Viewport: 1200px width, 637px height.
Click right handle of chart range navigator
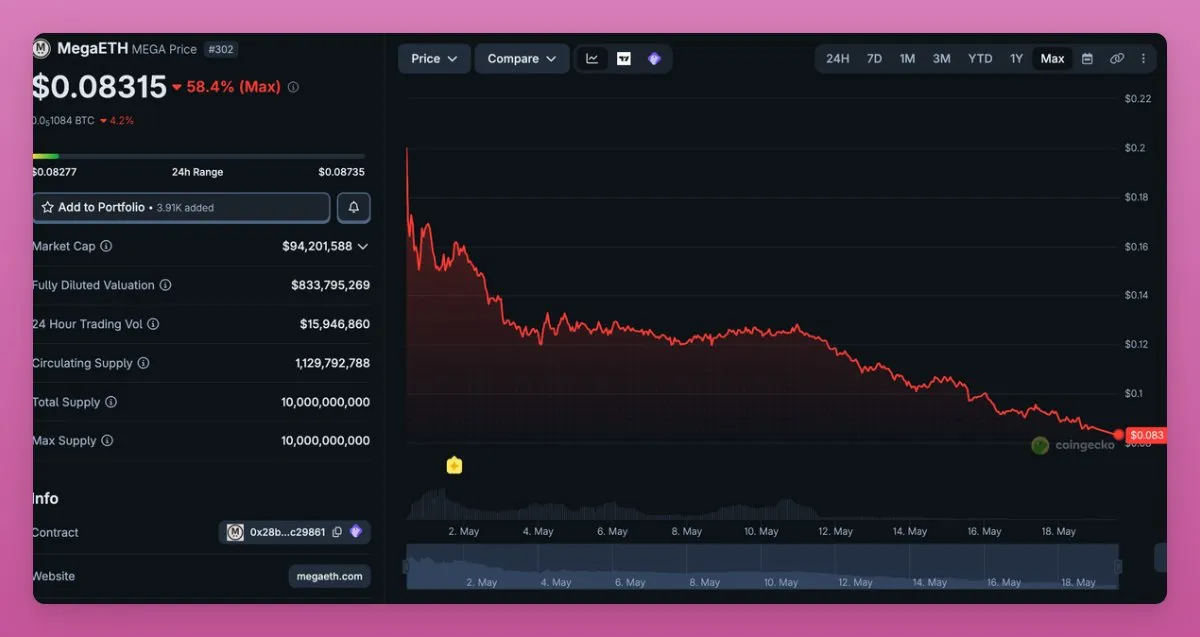[x=1118, y=567]
